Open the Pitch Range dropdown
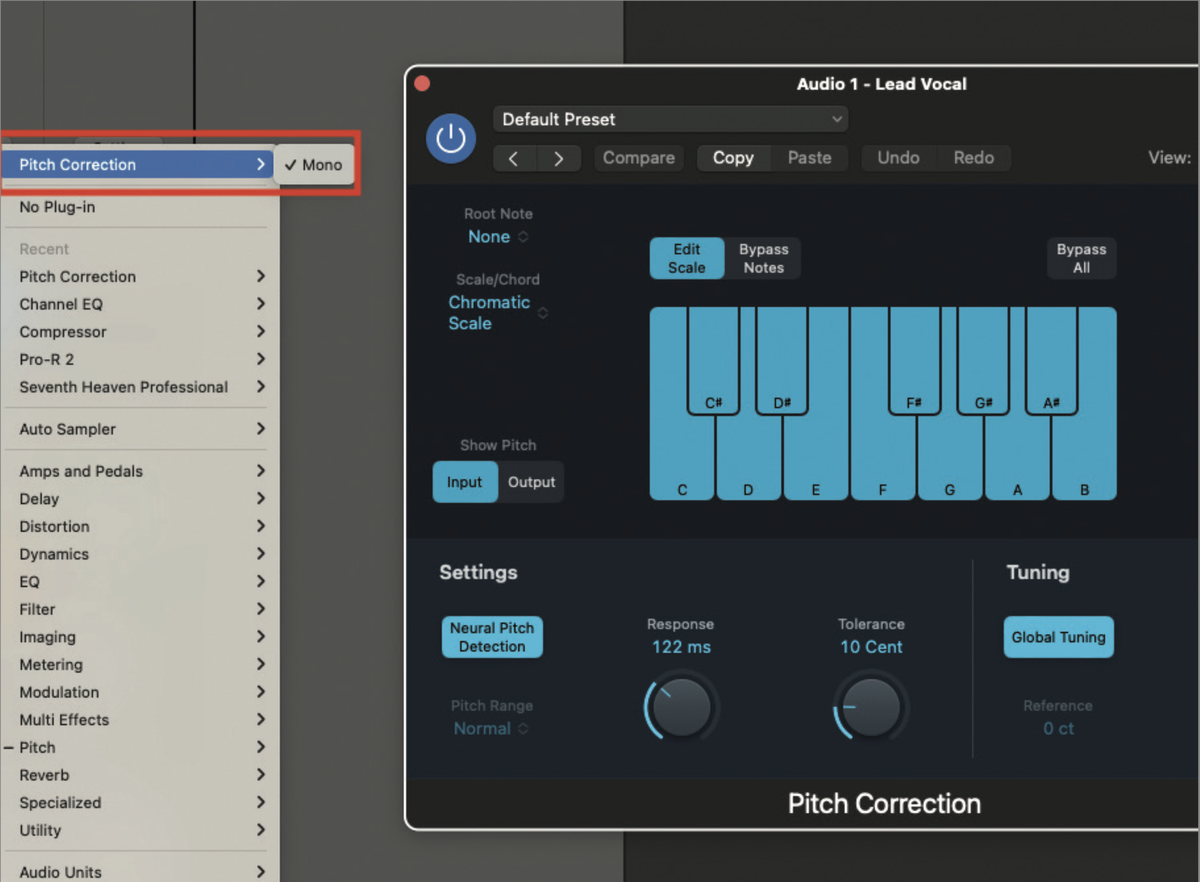Viewport: 1200px width, 882px height. 490,728
